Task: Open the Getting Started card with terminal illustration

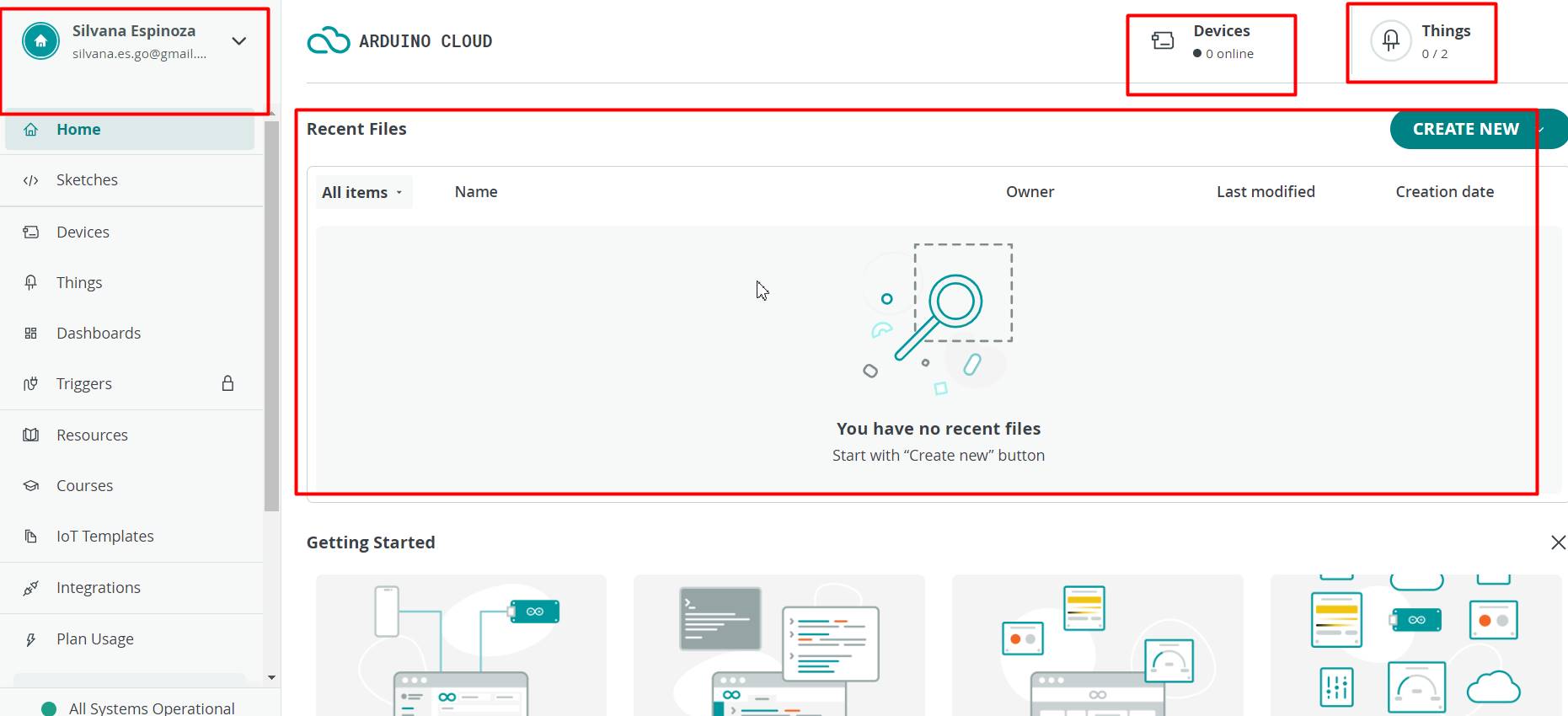Action: click(x=779, y=645)
